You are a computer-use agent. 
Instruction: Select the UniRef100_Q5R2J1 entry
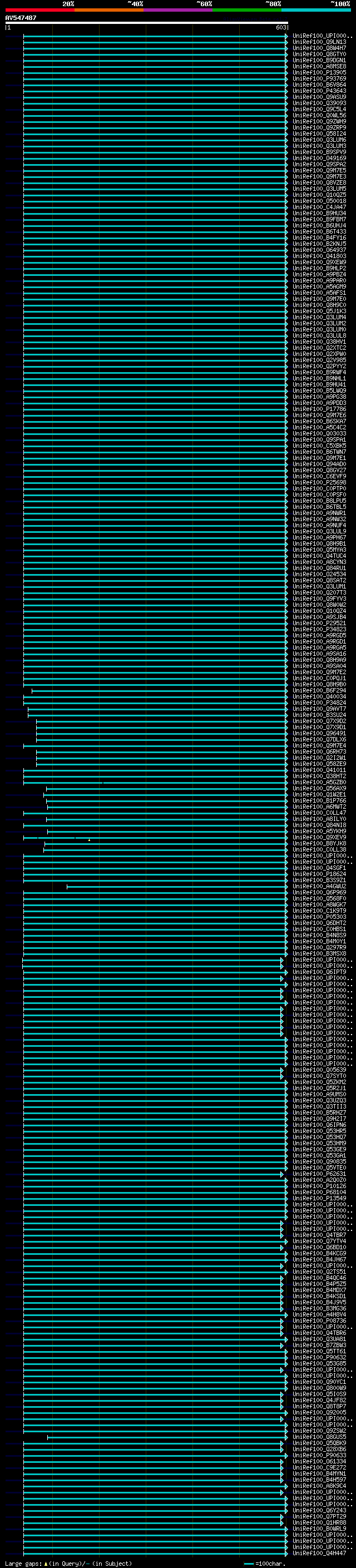[319, 1089]
